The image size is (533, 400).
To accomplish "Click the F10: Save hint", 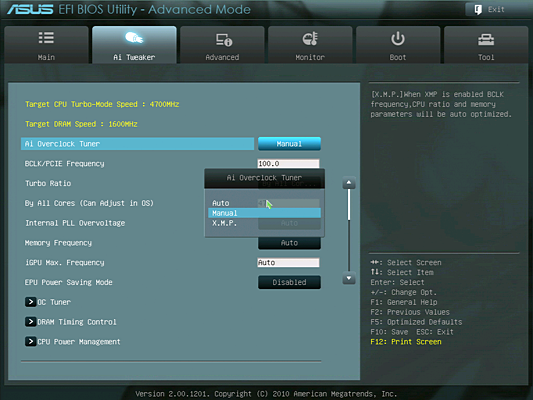I will point(389,332).
